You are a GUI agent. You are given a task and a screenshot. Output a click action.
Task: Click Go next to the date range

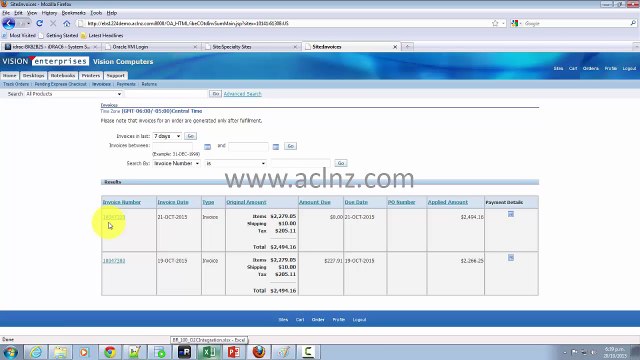coord(290,146)
